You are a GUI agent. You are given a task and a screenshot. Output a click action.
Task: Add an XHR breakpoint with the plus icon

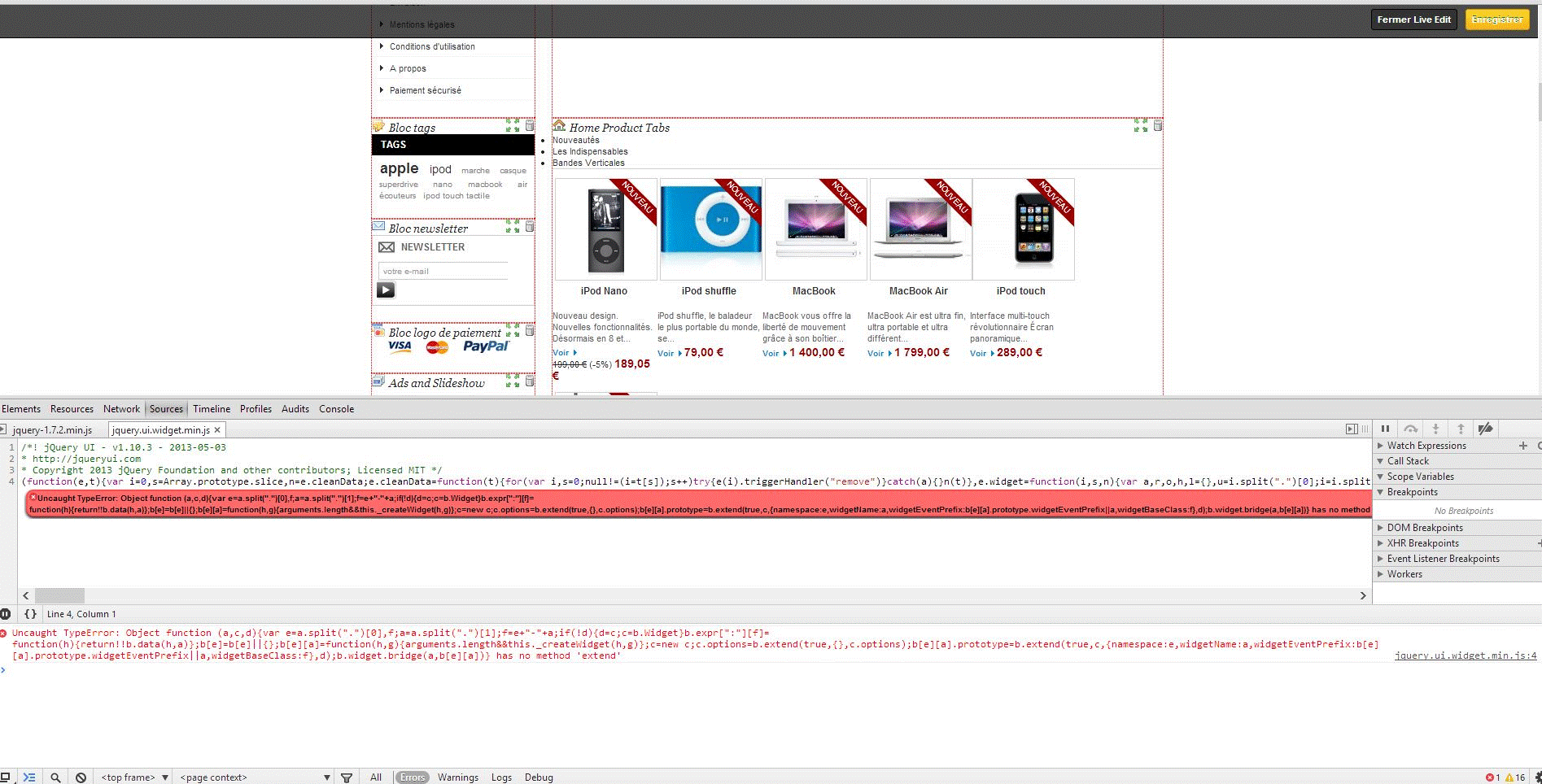coord(1539,543)
